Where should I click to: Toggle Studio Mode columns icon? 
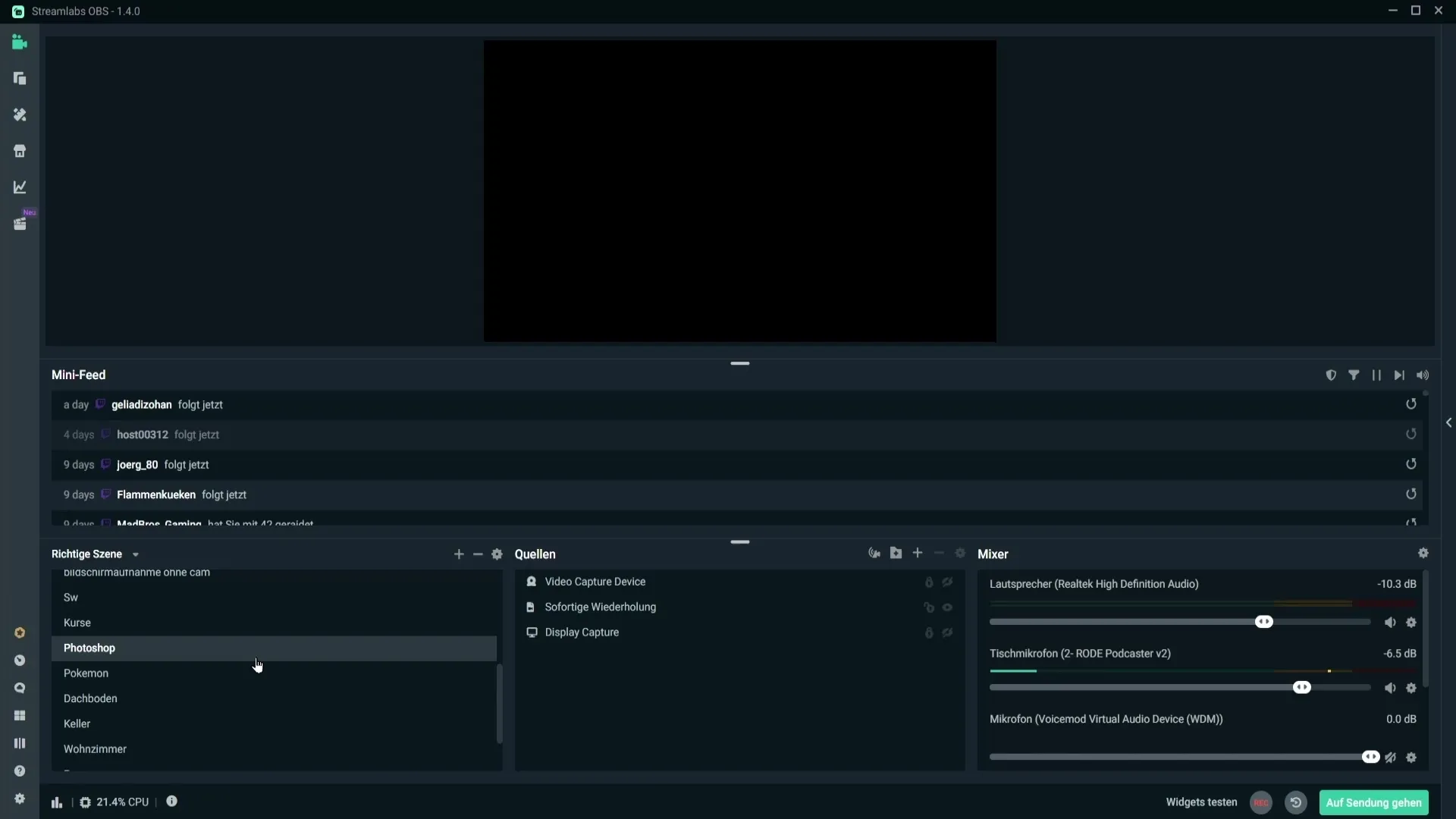[x=20, y=743]
